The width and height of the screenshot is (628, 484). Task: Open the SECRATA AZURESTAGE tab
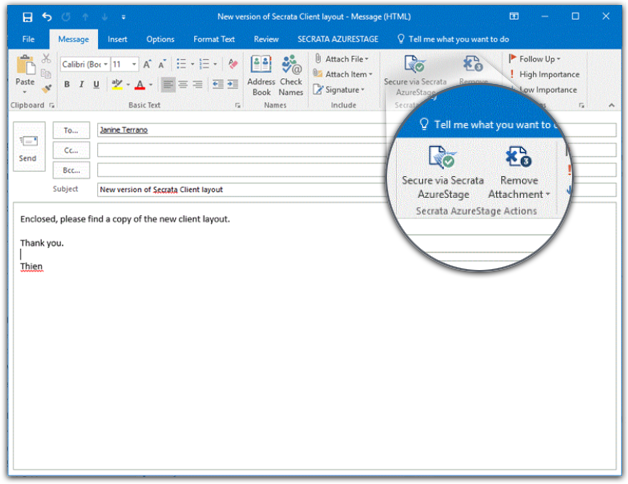point(338,39)
